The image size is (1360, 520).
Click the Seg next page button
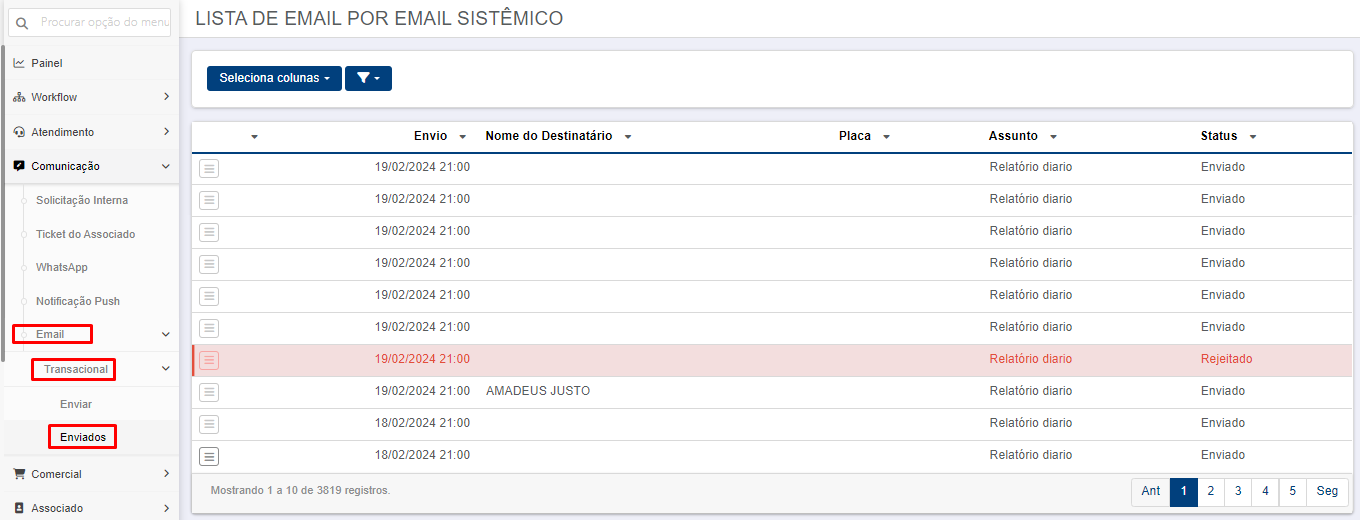[1327, 491]
